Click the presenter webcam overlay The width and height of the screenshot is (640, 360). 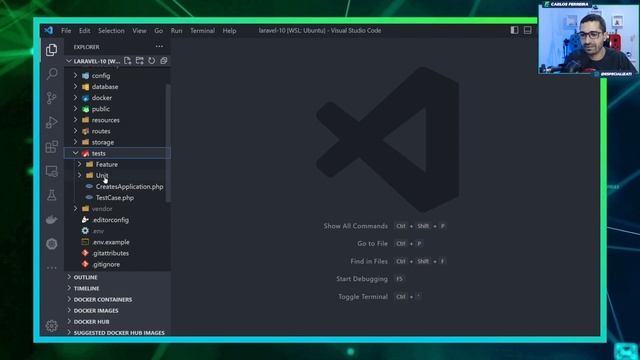click(x=588, y=39)
